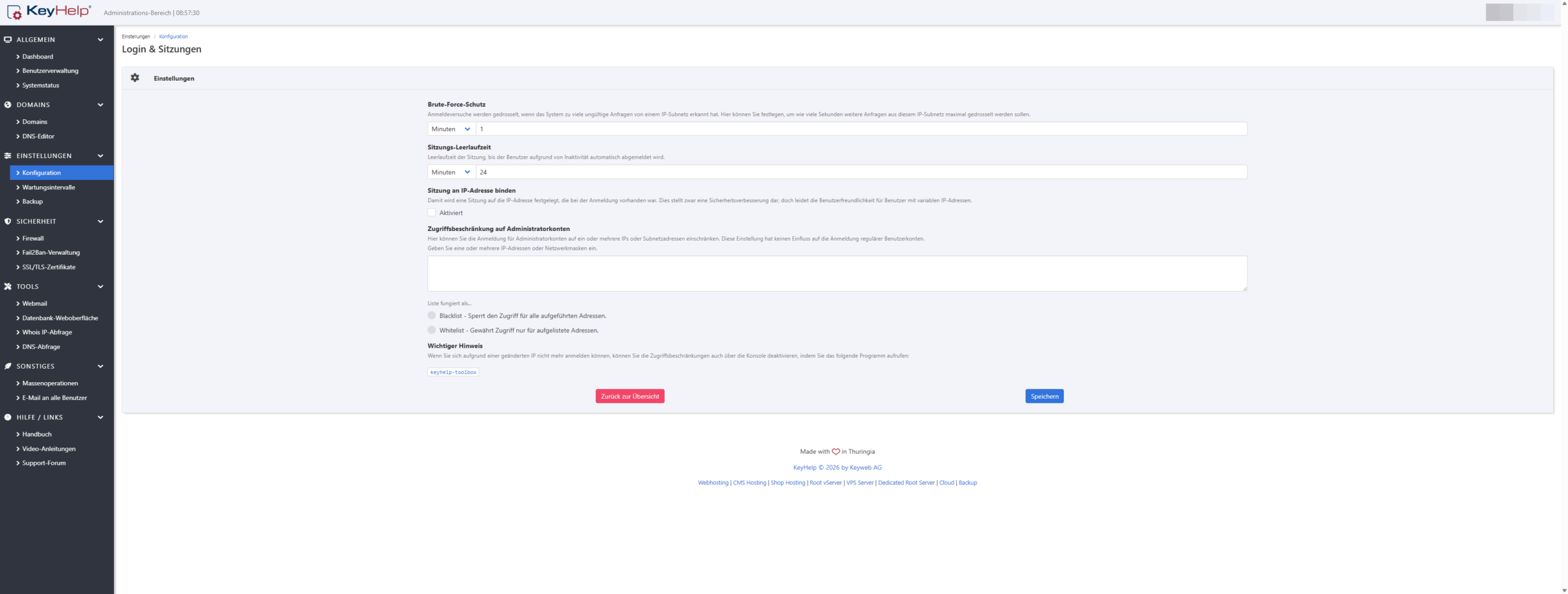Click the KeyHelp logo

click(x=49, y=12)
